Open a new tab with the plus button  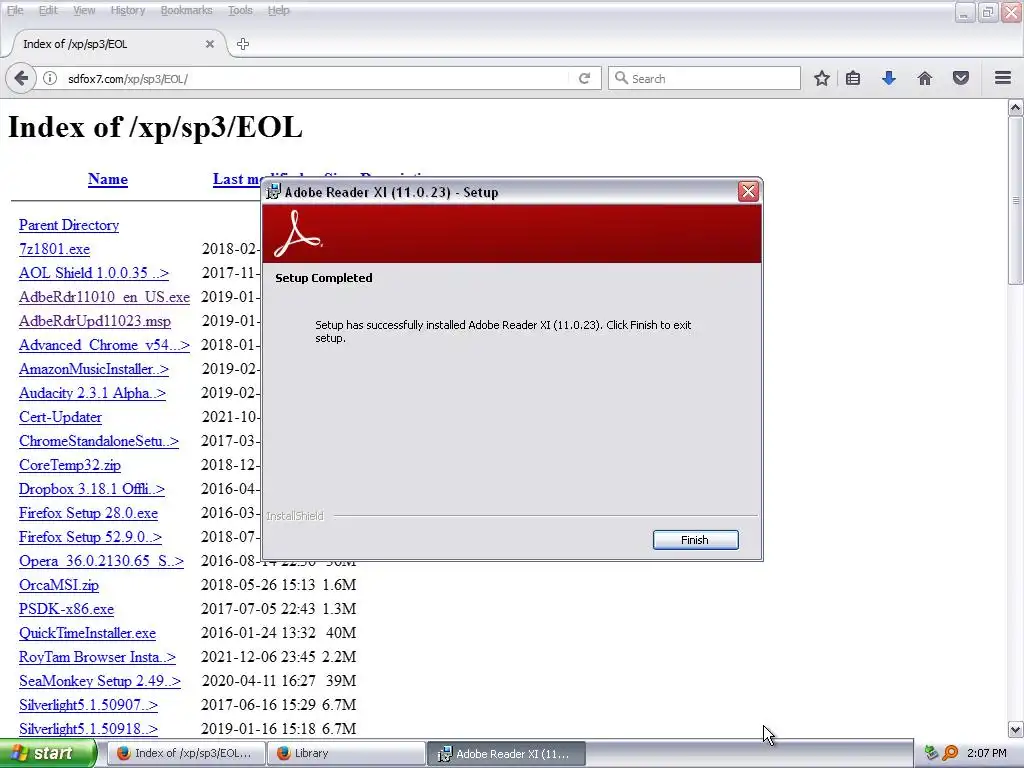pos(243,44)
